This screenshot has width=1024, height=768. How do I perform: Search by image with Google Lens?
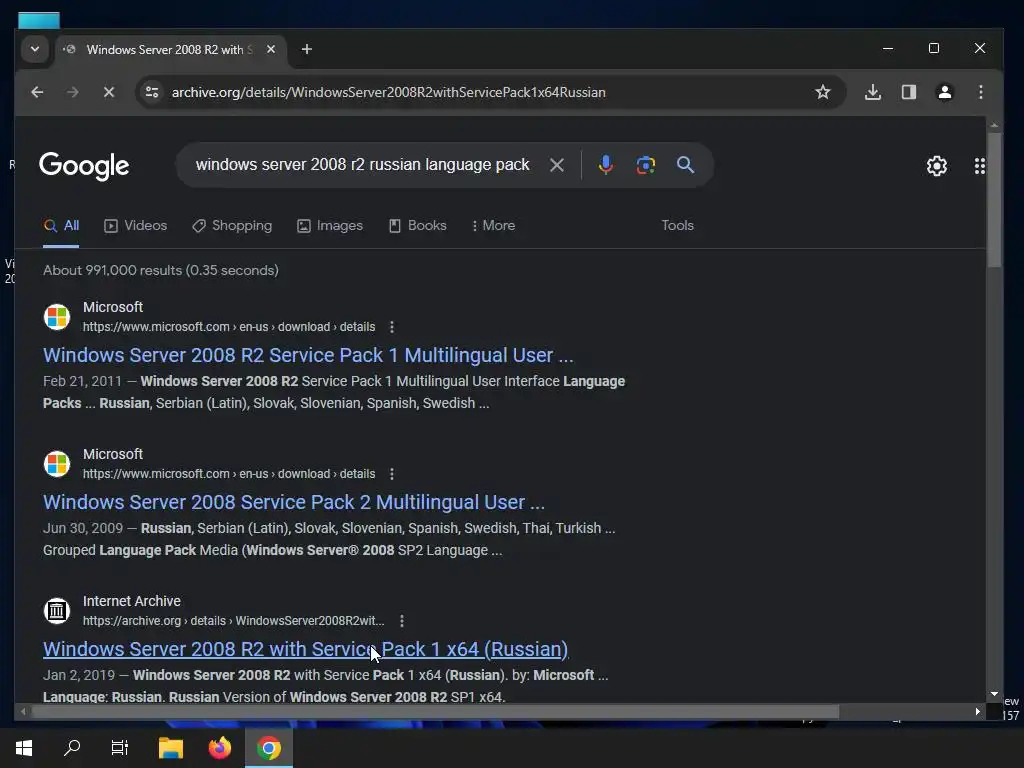(x=645, y=165)
